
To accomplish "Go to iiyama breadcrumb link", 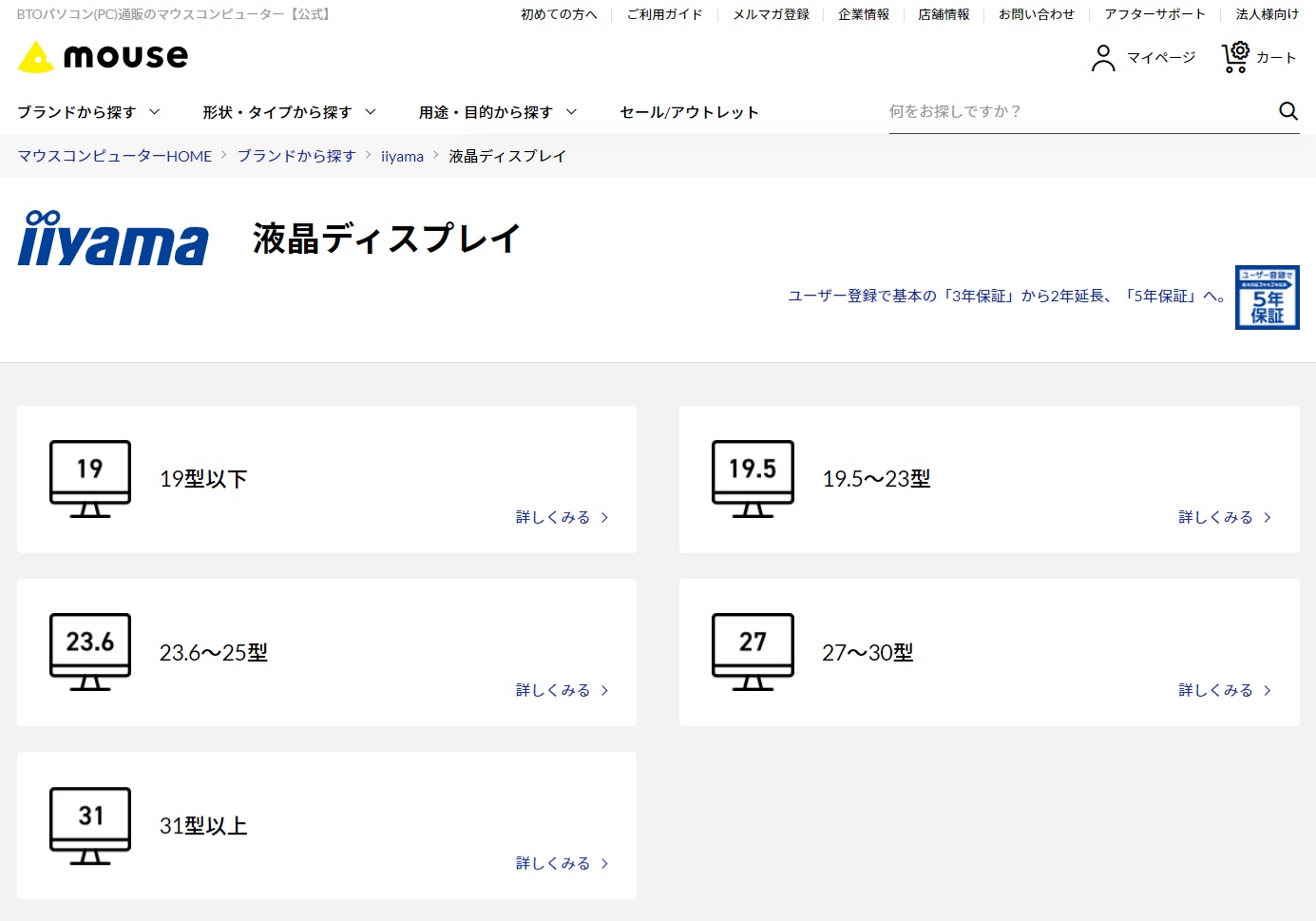I will (402, 156).
